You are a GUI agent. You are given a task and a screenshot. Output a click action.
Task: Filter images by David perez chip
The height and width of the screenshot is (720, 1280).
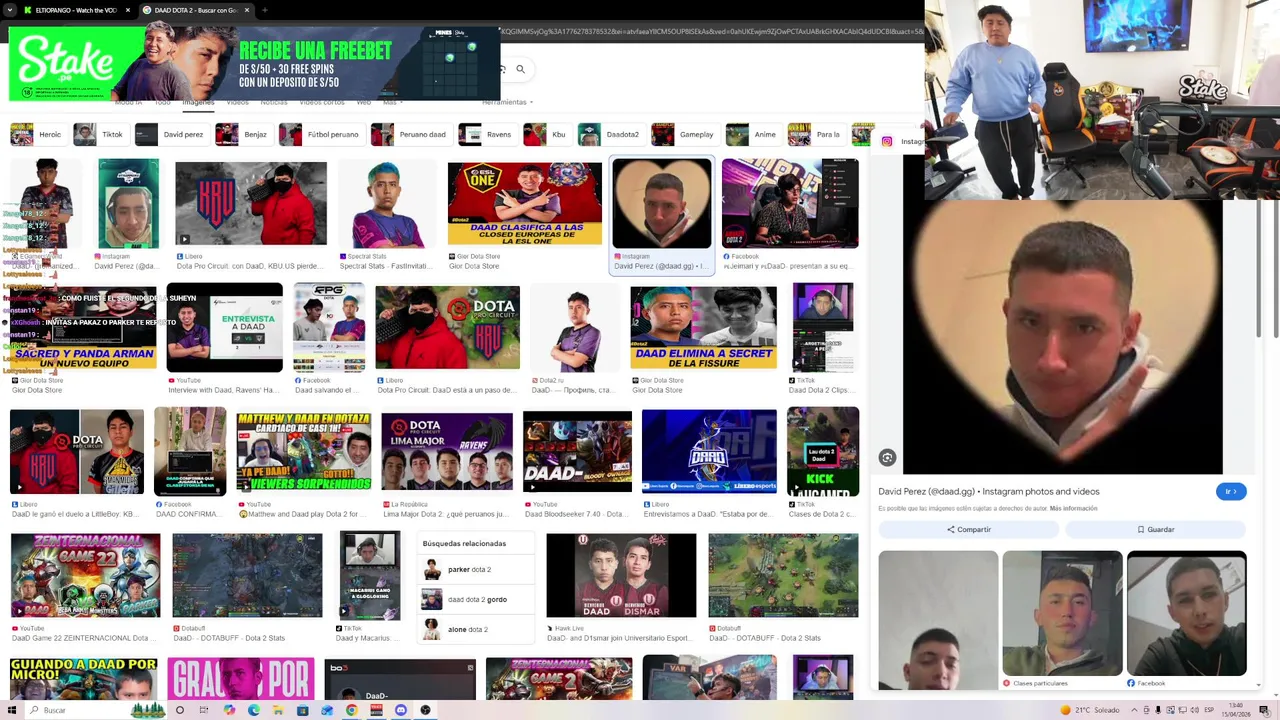(x=171, y=134)
